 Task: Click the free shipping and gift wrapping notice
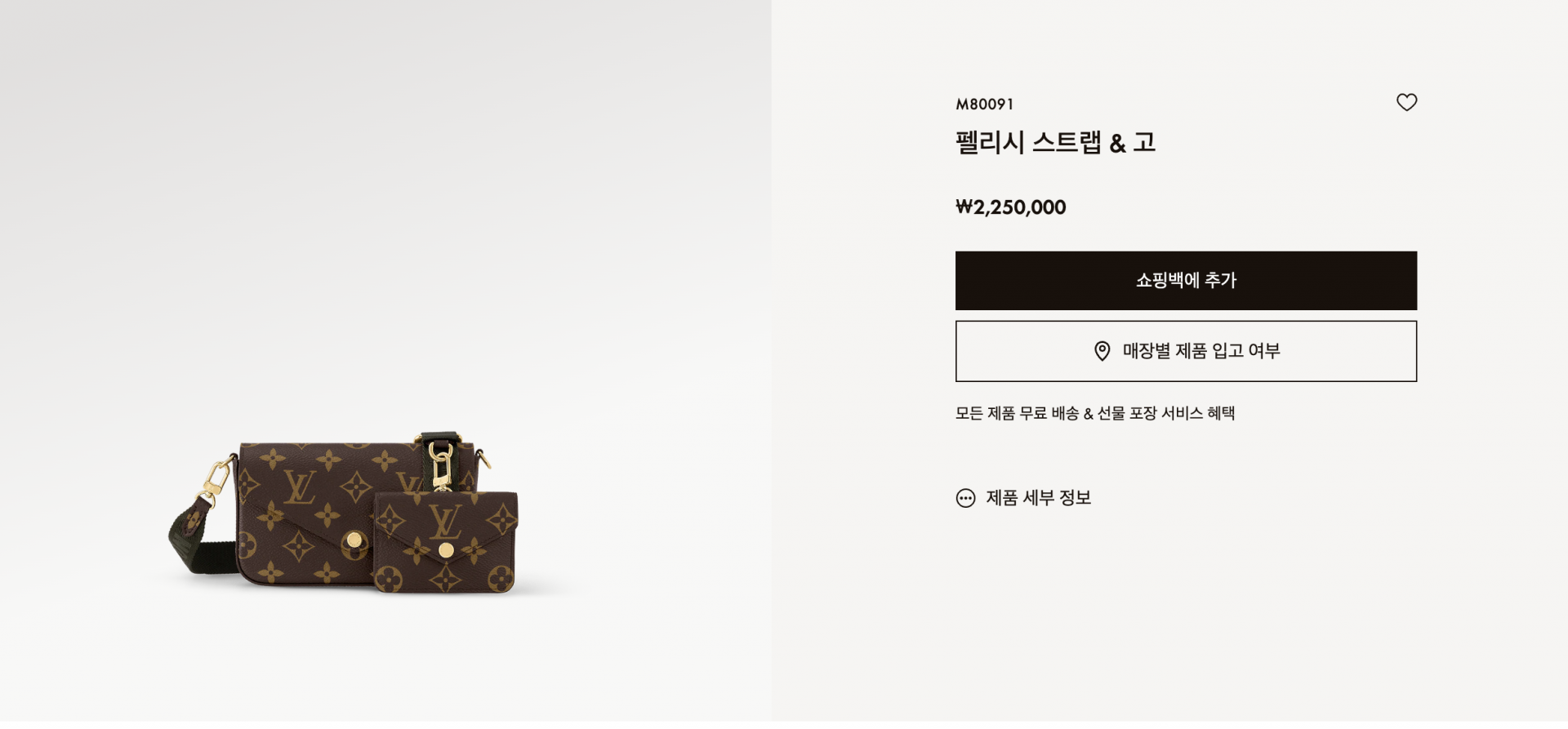(1095, 413)
